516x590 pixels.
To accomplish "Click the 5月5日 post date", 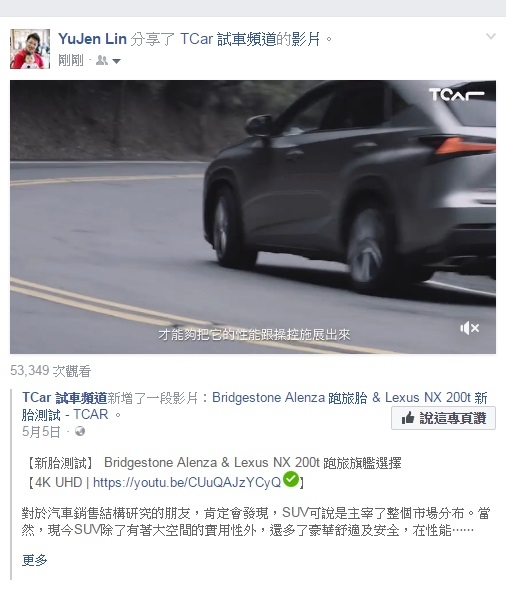I will [41, 432].
